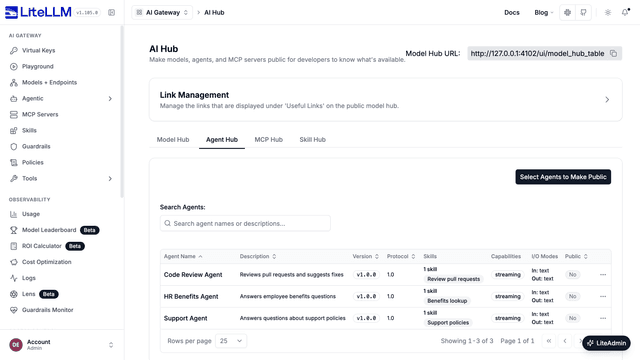
Task: Sort table by Agent Name
Action: point(183,256)
